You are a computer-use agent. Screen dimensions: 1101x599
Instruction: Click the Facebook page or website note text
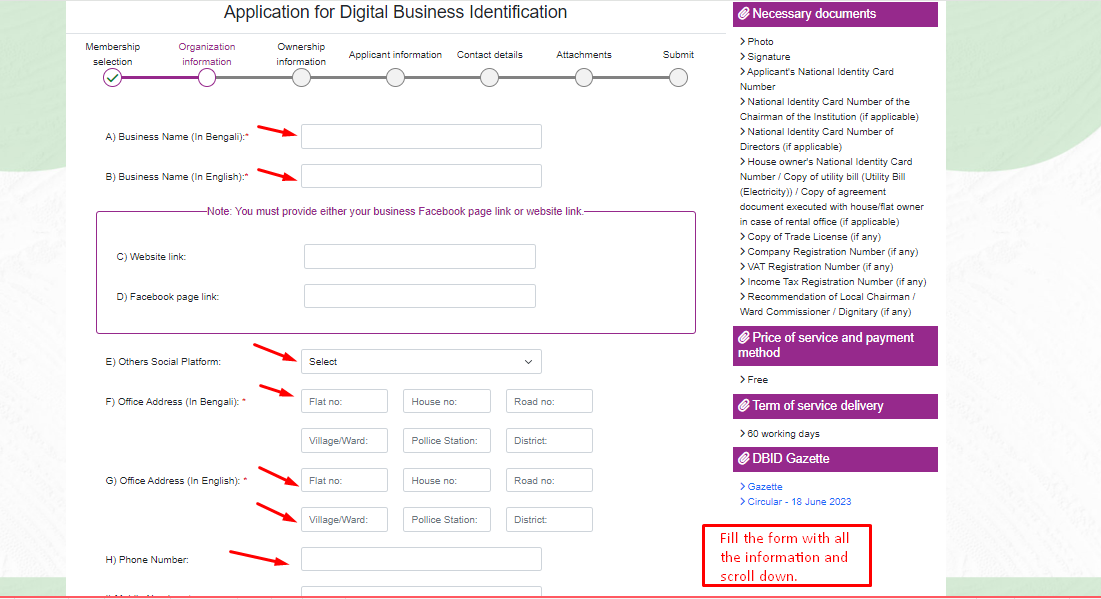[395, 211]
